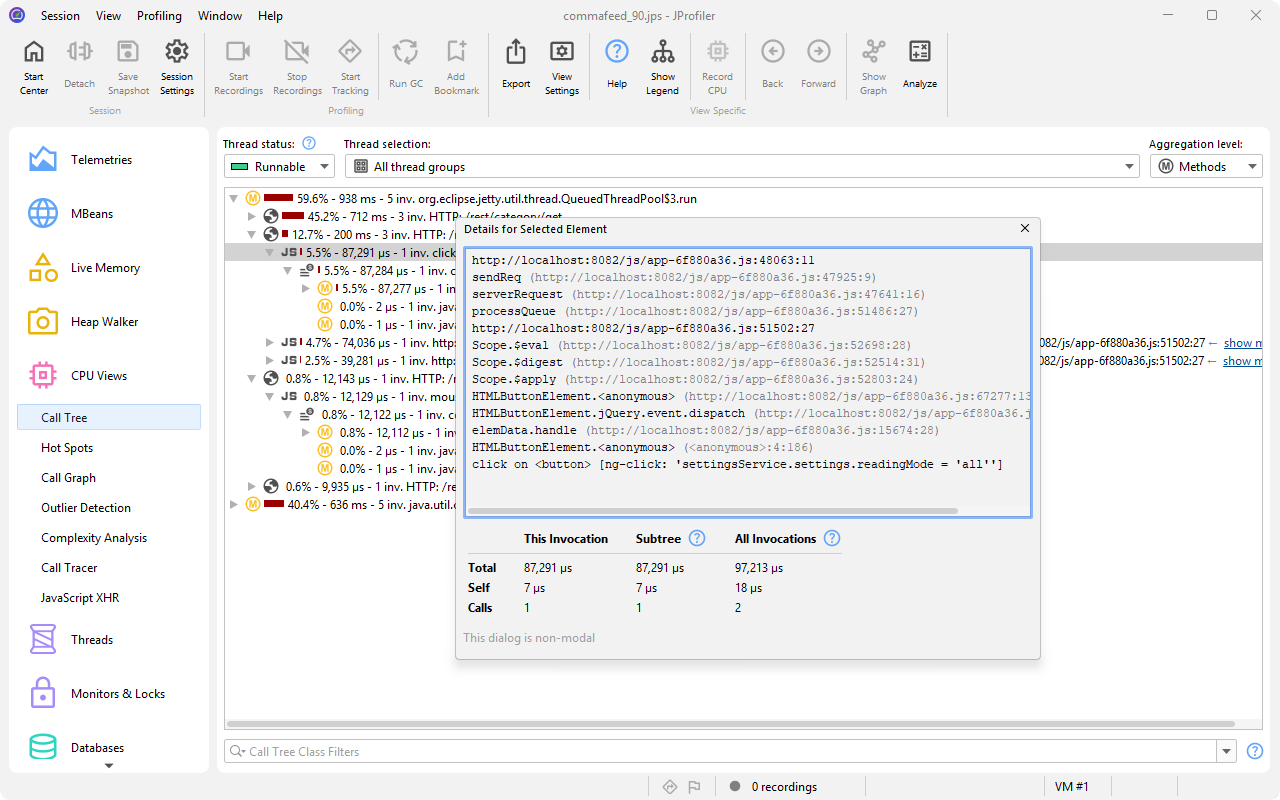This screenshot has width=1280, height=800.
Task: Open the Live Memory section
Action: coord(105,268)
